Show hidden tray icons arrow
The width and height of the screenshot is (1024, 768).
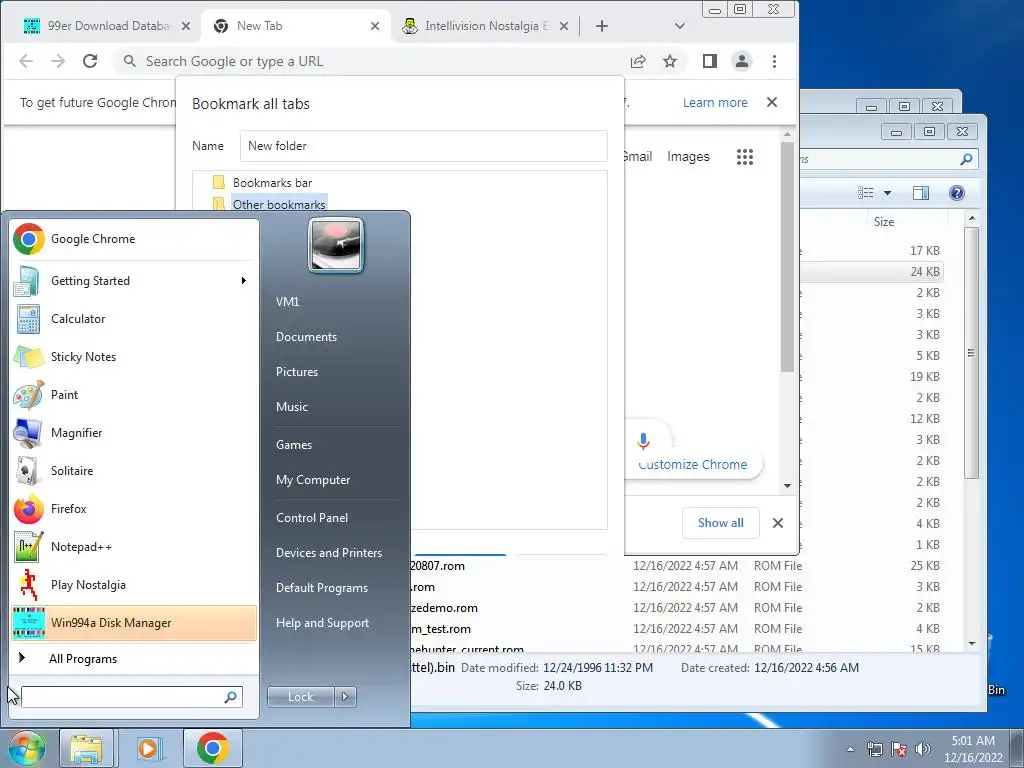tap(850, 750)
